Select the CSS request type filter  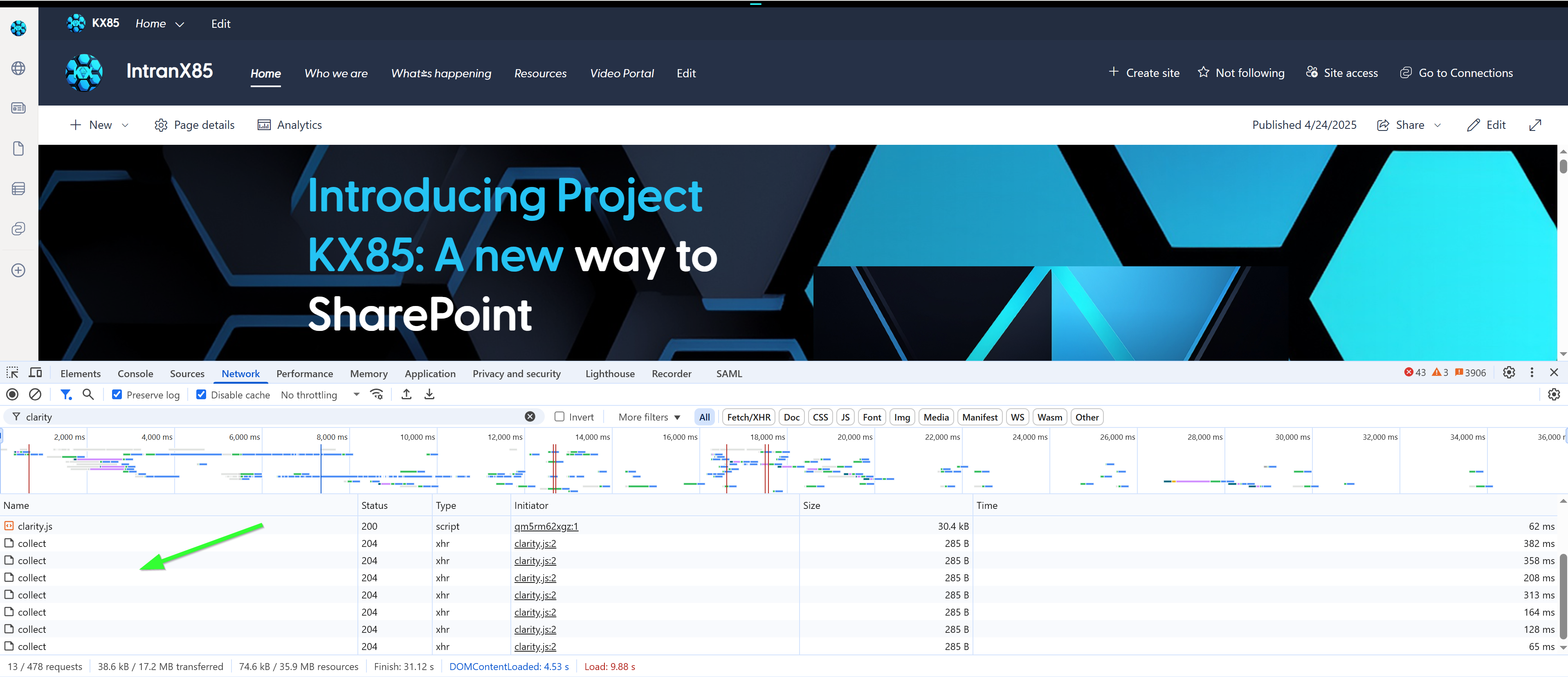coord(820,417)
